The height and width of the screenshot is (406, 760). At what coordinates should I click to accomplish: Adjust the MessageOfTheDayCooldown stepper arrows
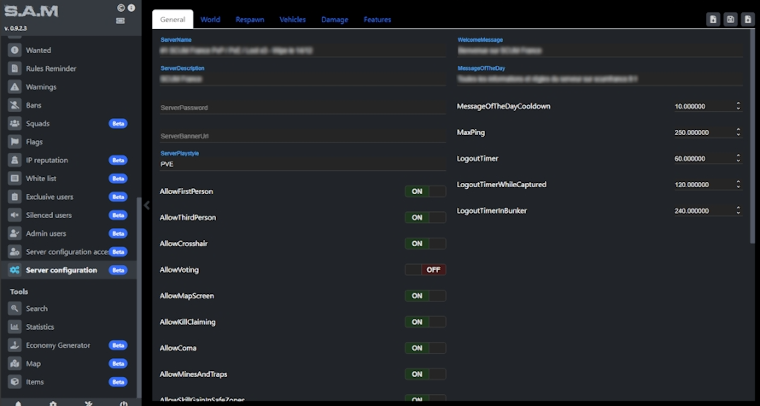coord(738,106)
